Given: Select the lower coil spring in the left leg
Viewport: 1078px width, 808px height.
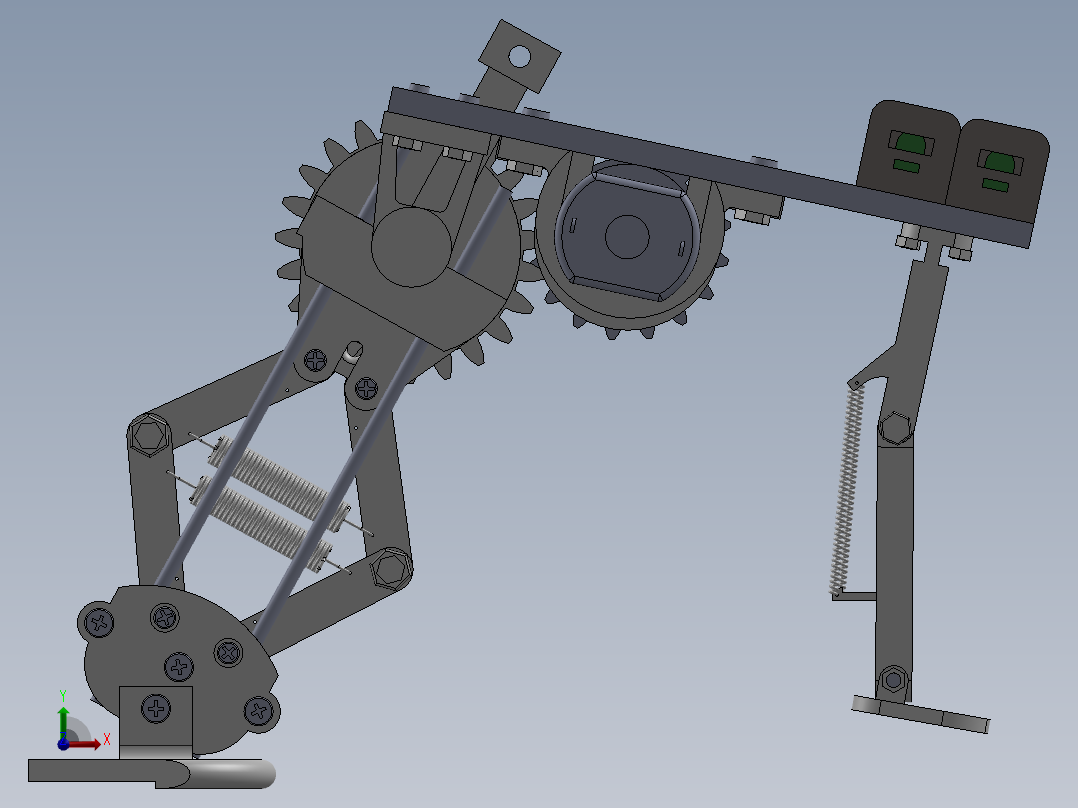Looking at the screenshot, I should click(261, 523).
